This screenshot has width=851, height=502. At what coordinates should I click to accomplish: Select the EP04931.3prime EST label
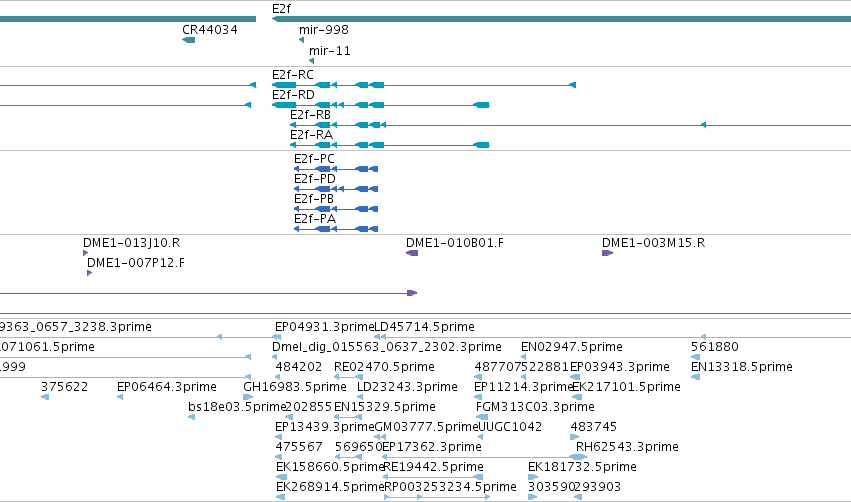(x=325, y=327)
